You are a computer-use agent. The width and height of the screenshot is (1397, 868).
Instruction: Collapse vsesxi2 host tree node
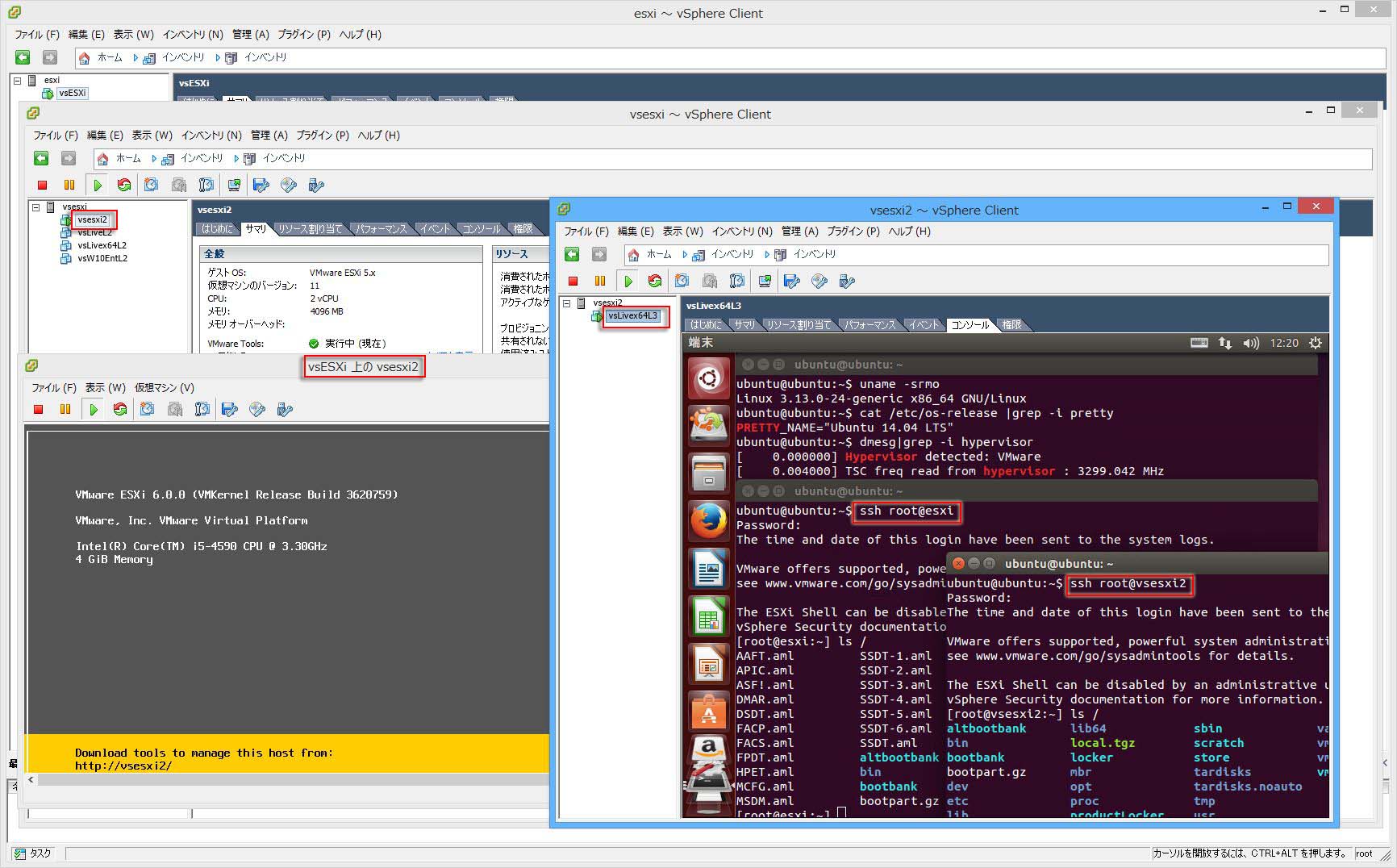566,303
